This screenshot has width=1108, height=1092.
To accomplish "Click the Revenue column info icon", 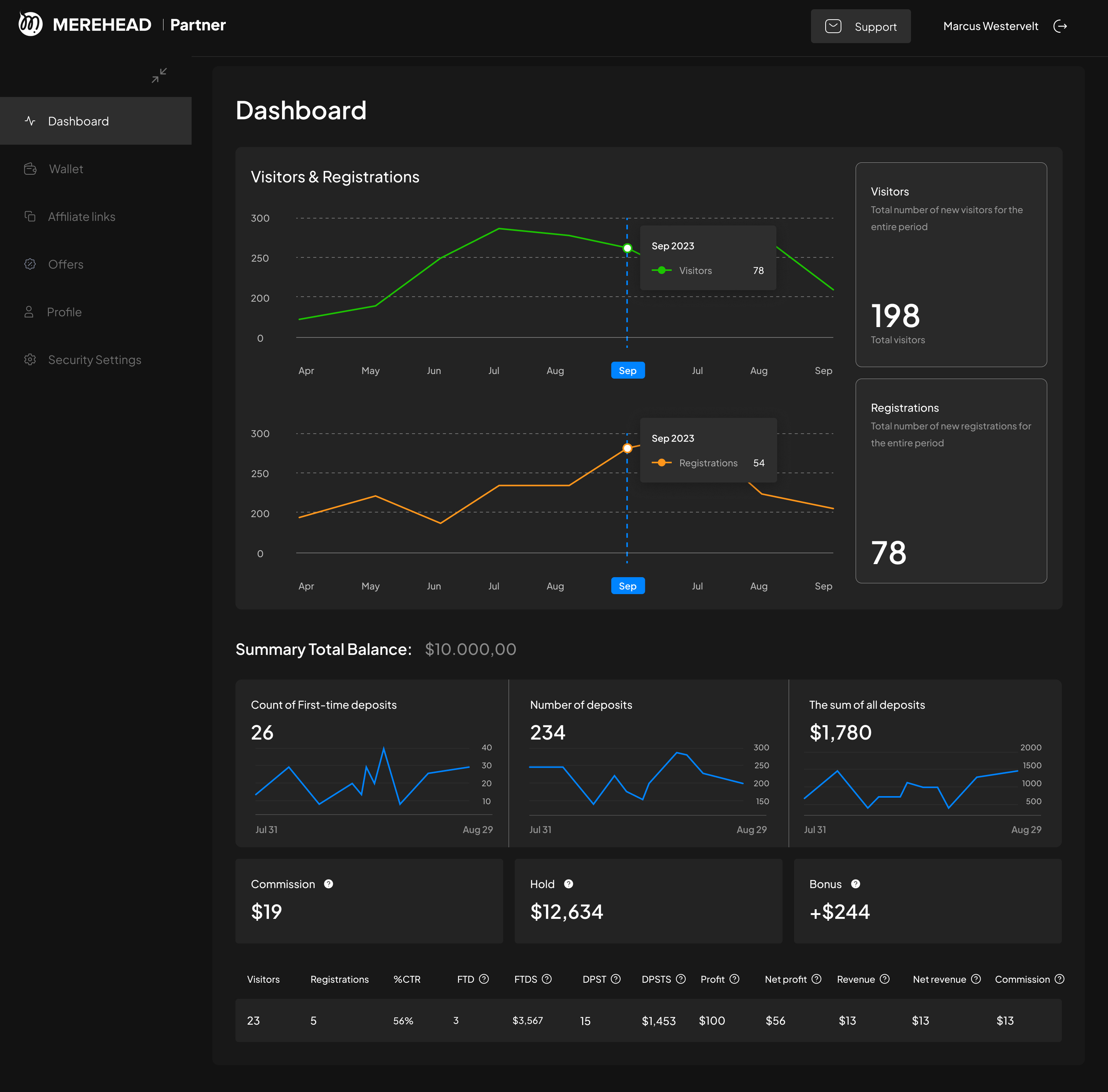I will [884, 979].
